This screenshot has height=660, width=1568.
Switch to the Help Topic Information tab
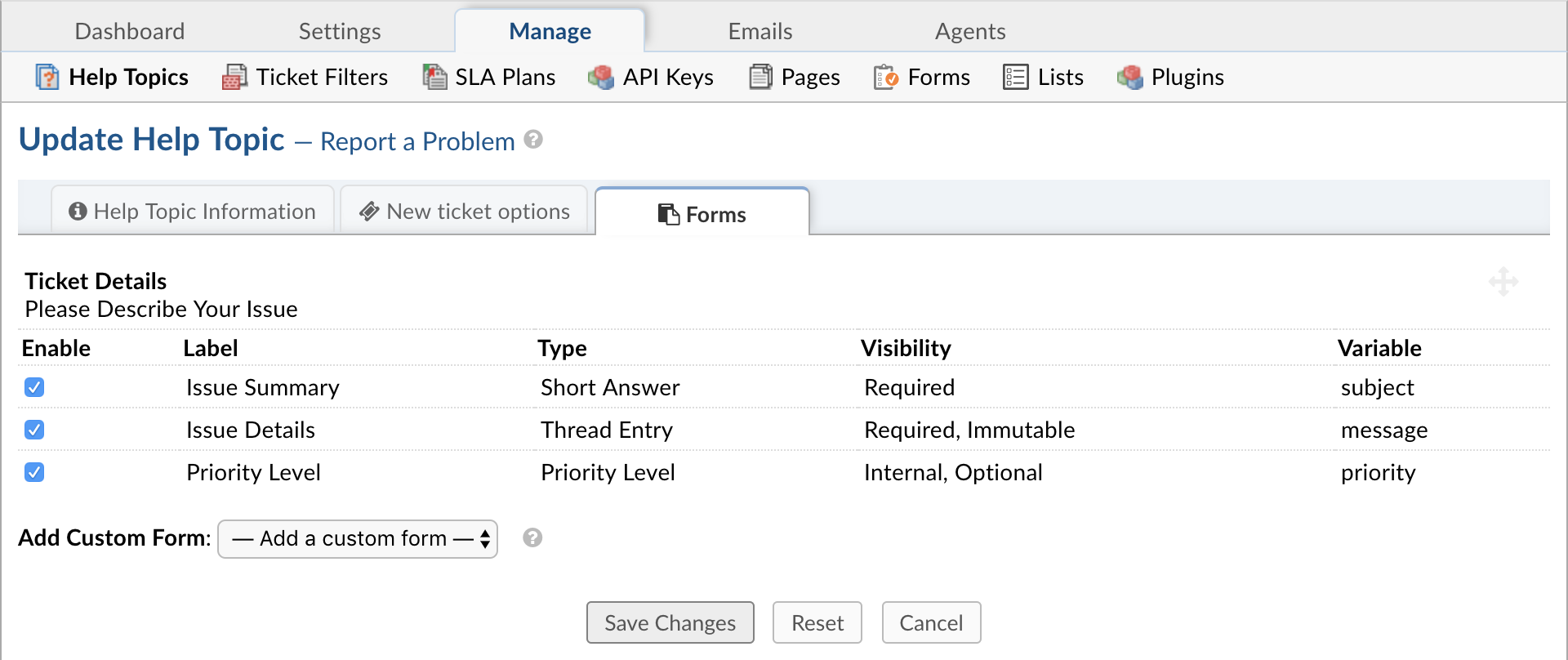[x=193, y=211]
